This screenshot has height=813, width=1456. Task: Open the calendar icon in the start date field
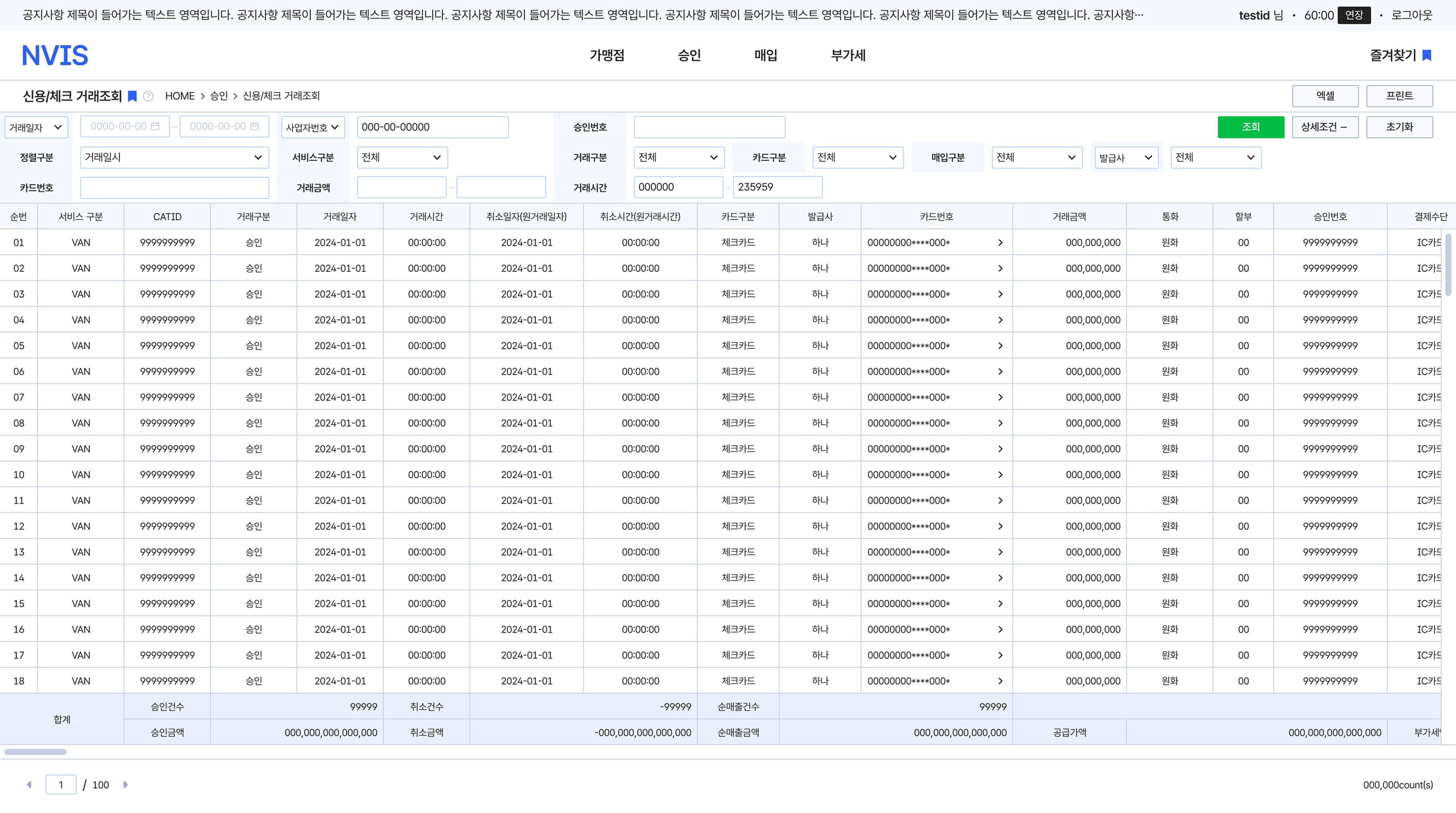pyautogui.click(x=155, y=127)
